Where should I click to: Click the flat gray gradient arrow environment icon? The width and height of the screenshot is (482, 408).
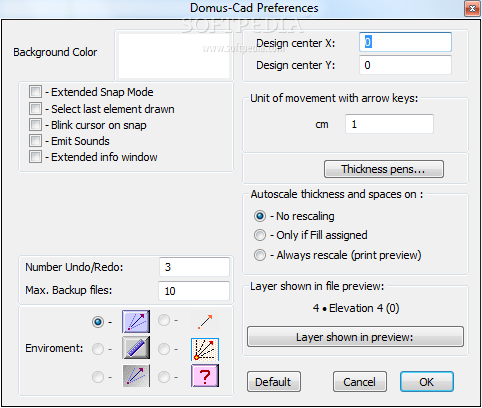click(x=136, y=376)
